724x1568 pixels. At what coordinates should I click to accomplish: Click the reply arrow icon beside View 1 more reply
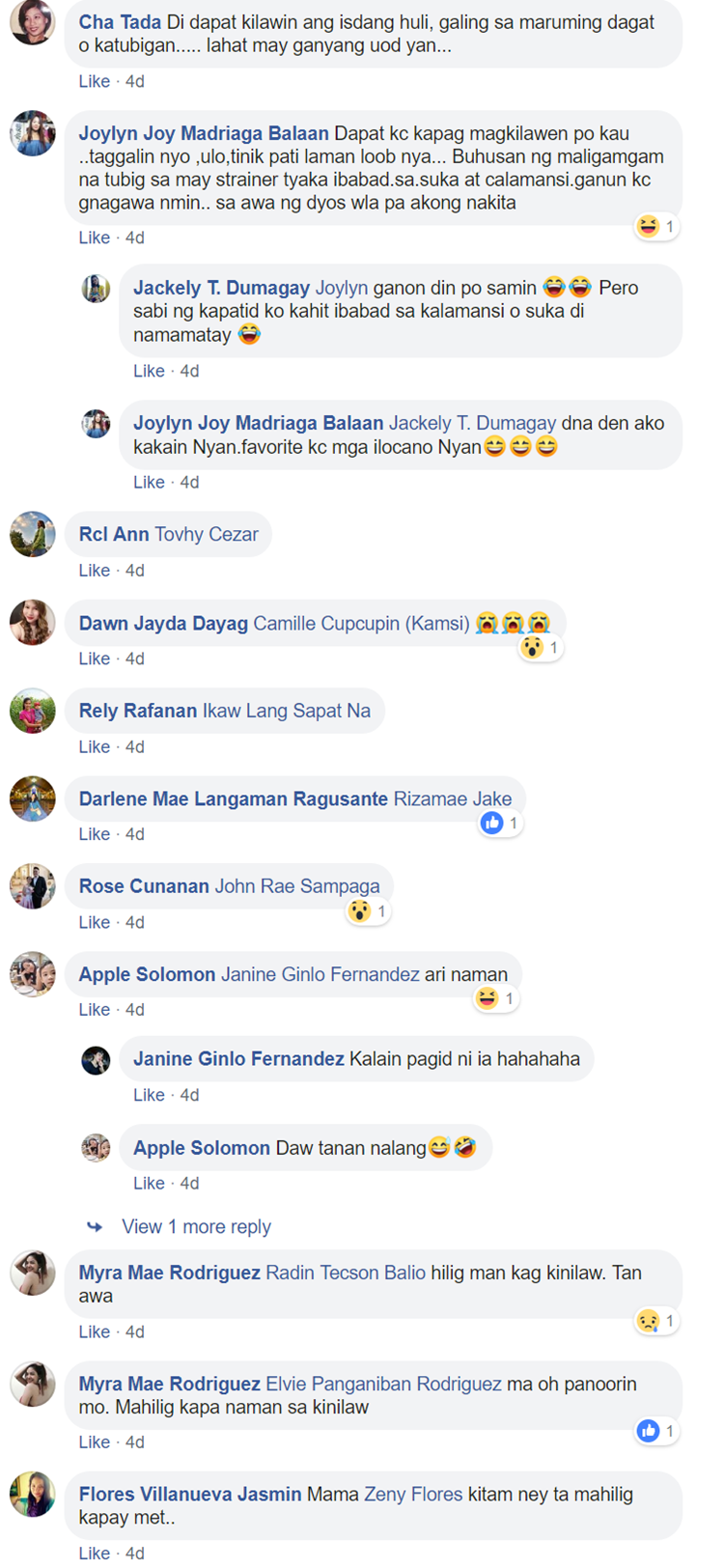point(95,1227)
